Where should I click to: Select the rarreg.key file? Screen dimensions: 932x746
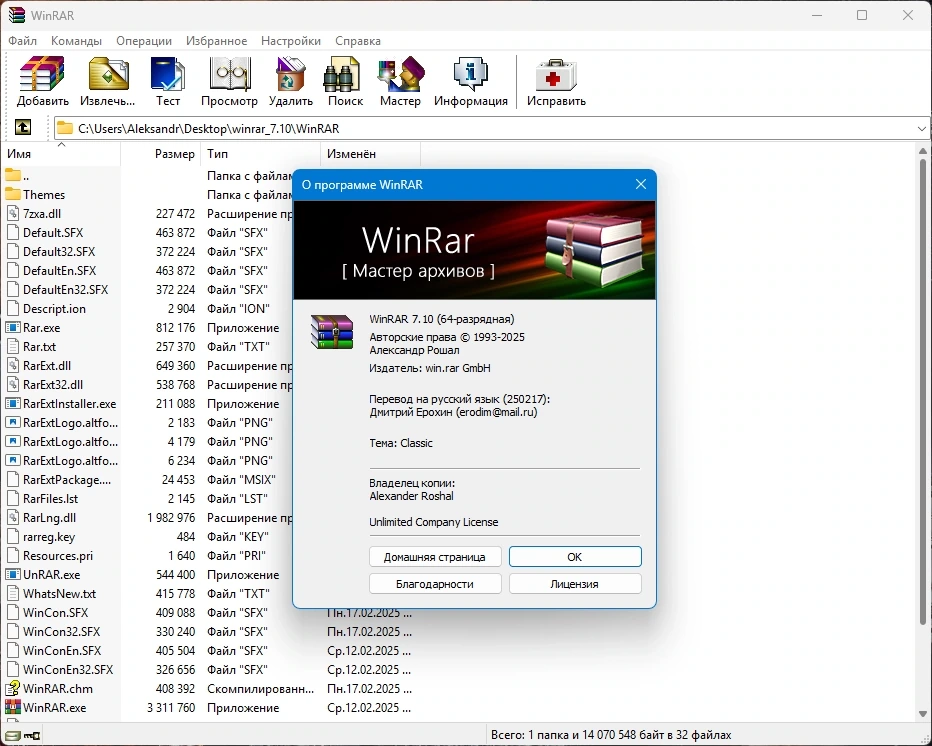[49, 537]
